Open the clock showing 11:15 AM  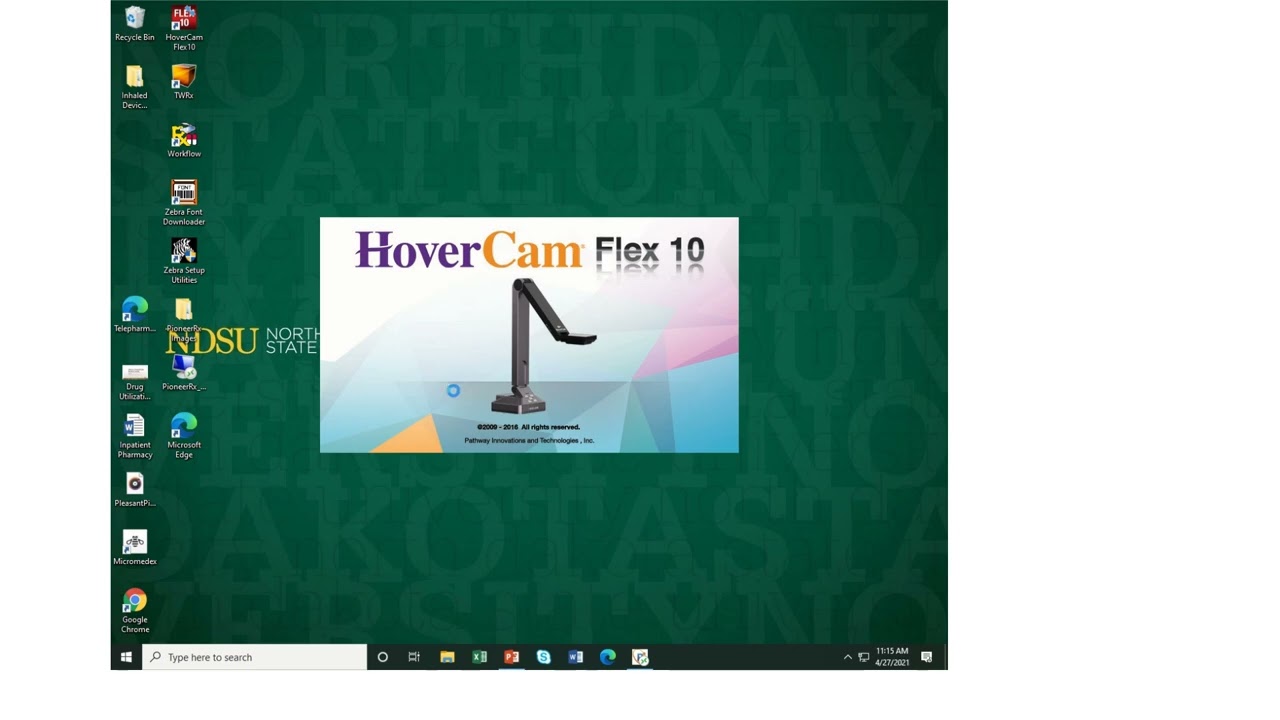[892, 657]
